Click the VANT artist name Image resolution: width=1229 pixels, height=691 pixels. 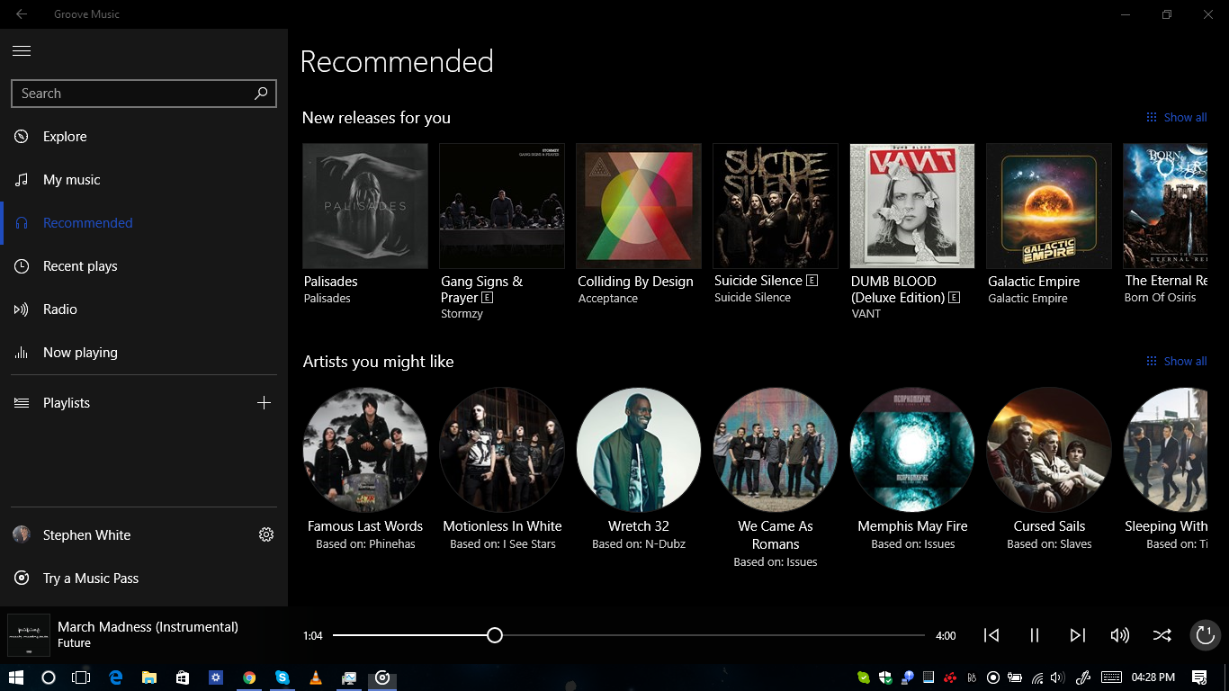[866, 313]
